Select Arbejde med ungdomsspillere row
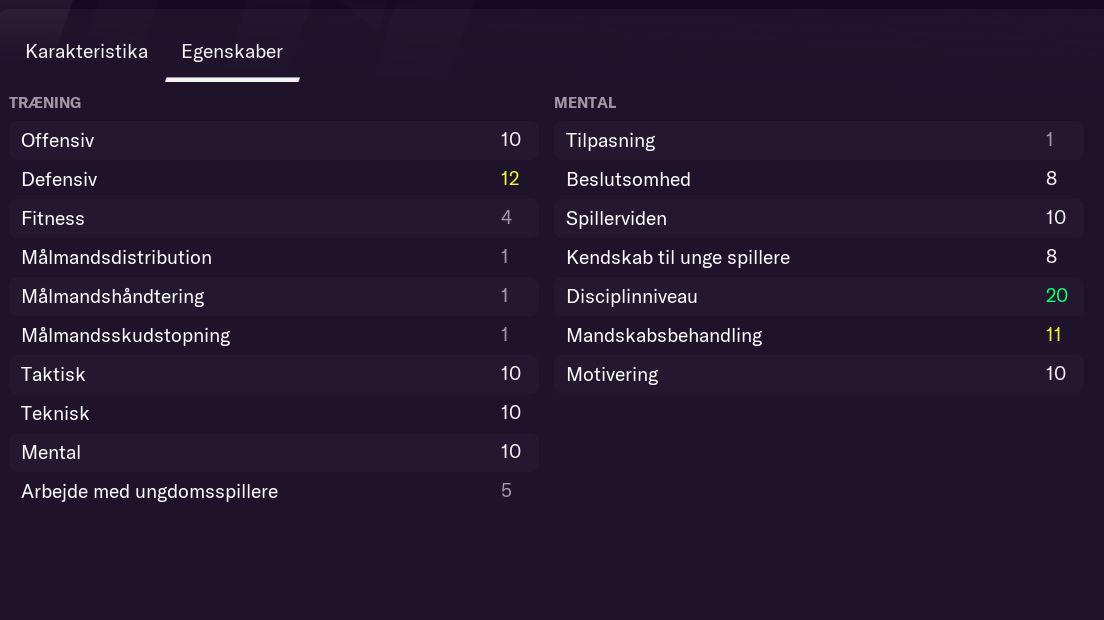The width and height of the screenshot is (1104, 620). pos(273,492)
